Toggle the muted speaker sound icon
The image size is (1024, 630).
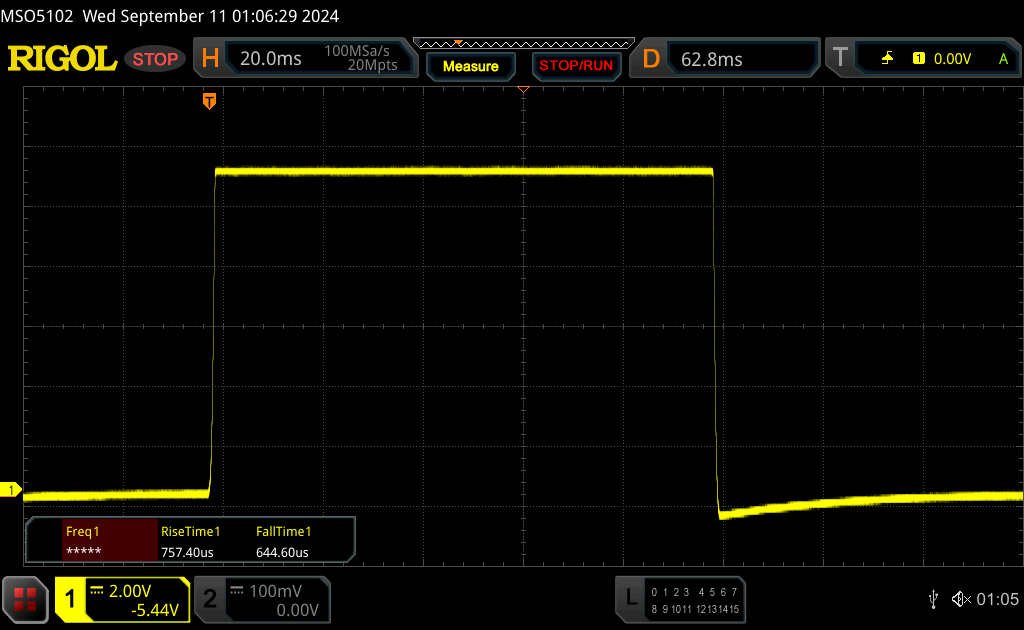[960, 599]
